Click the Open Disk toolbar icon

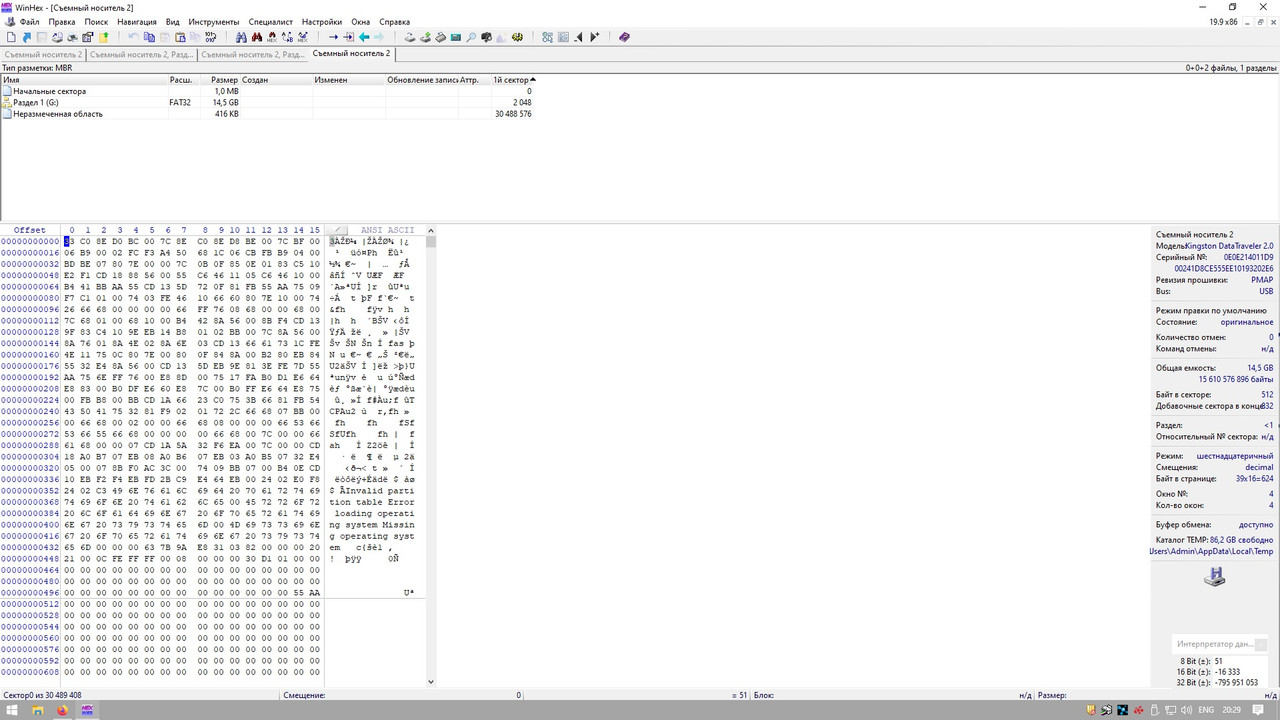click(x=410, y=37)
